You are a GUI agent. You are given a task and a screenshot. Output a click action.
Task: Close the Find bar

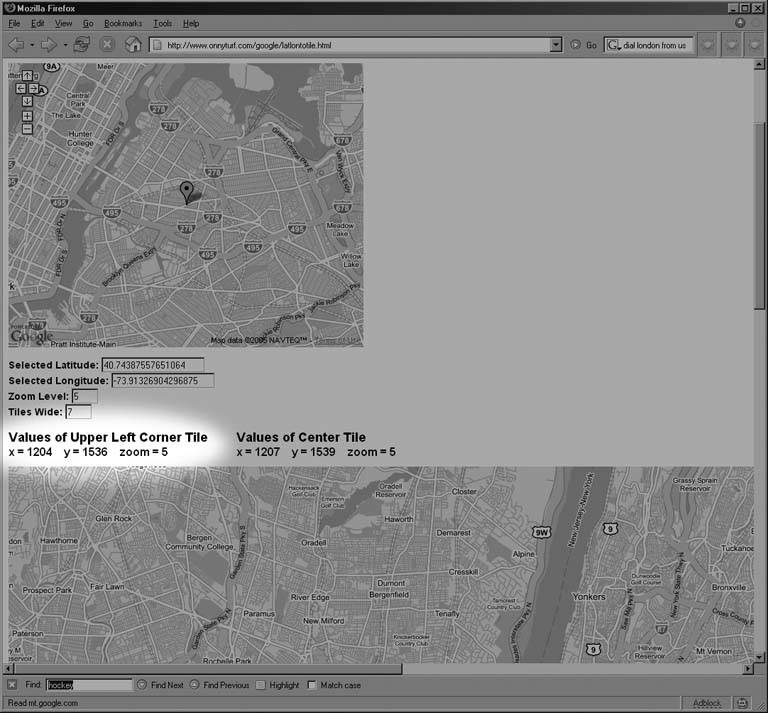pos(12,685)
